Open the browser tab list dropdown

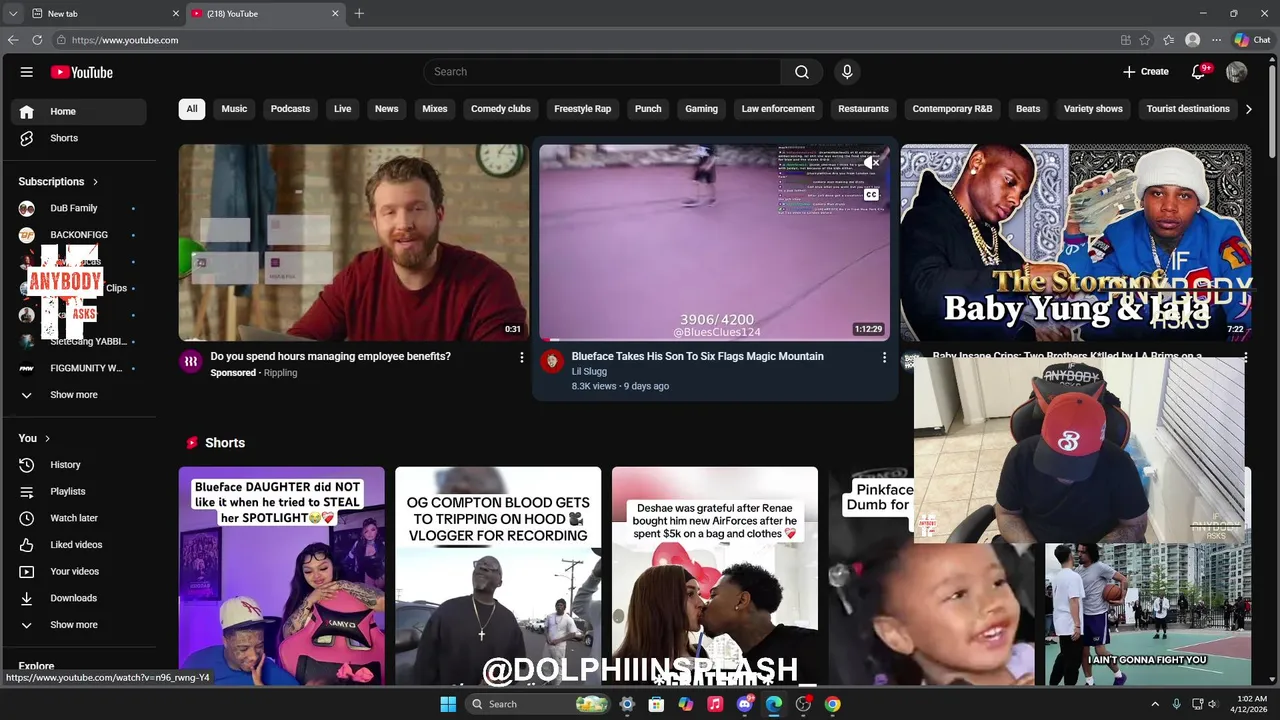(12, 13)
